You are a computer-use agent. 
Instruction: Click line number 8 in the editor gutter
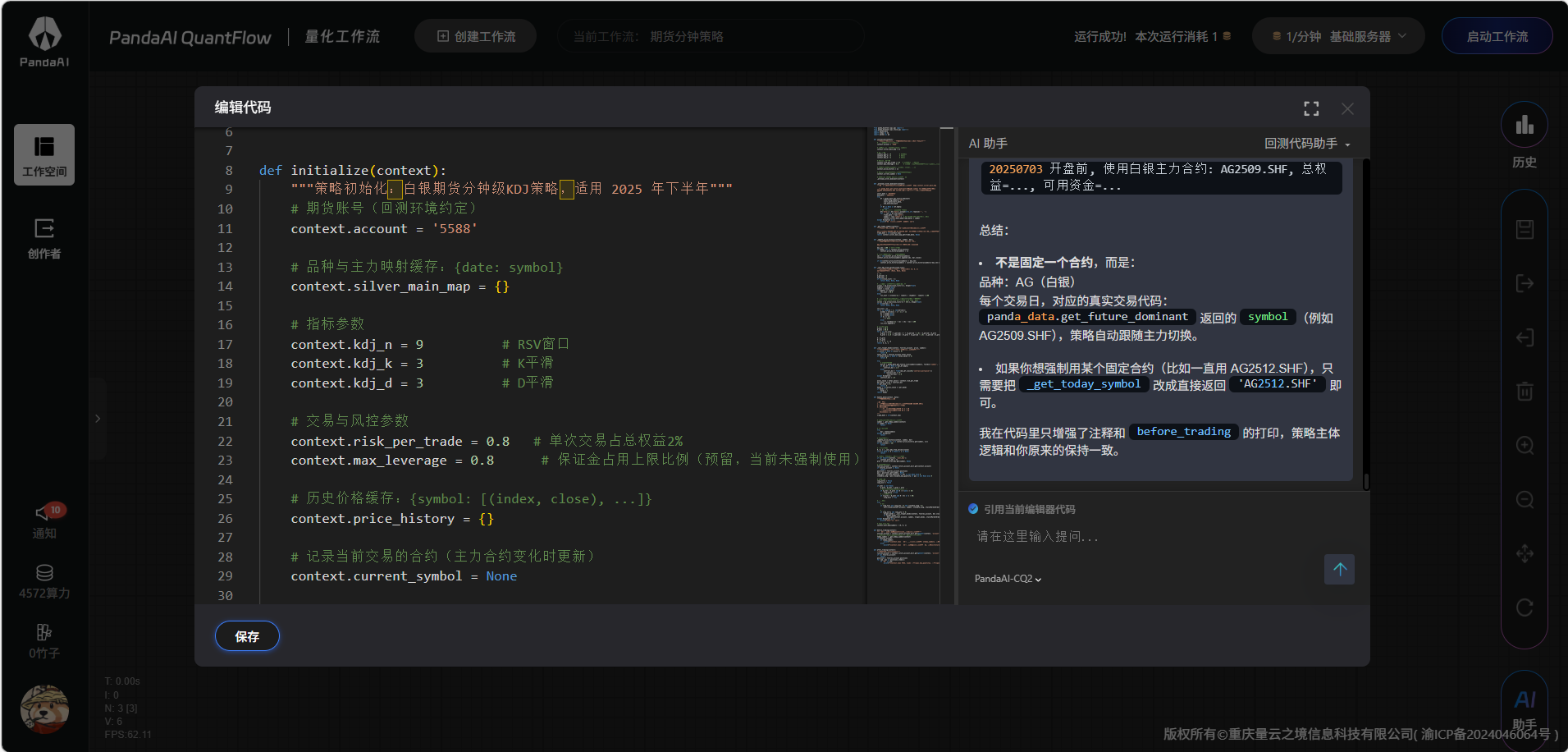click(229, 171)
